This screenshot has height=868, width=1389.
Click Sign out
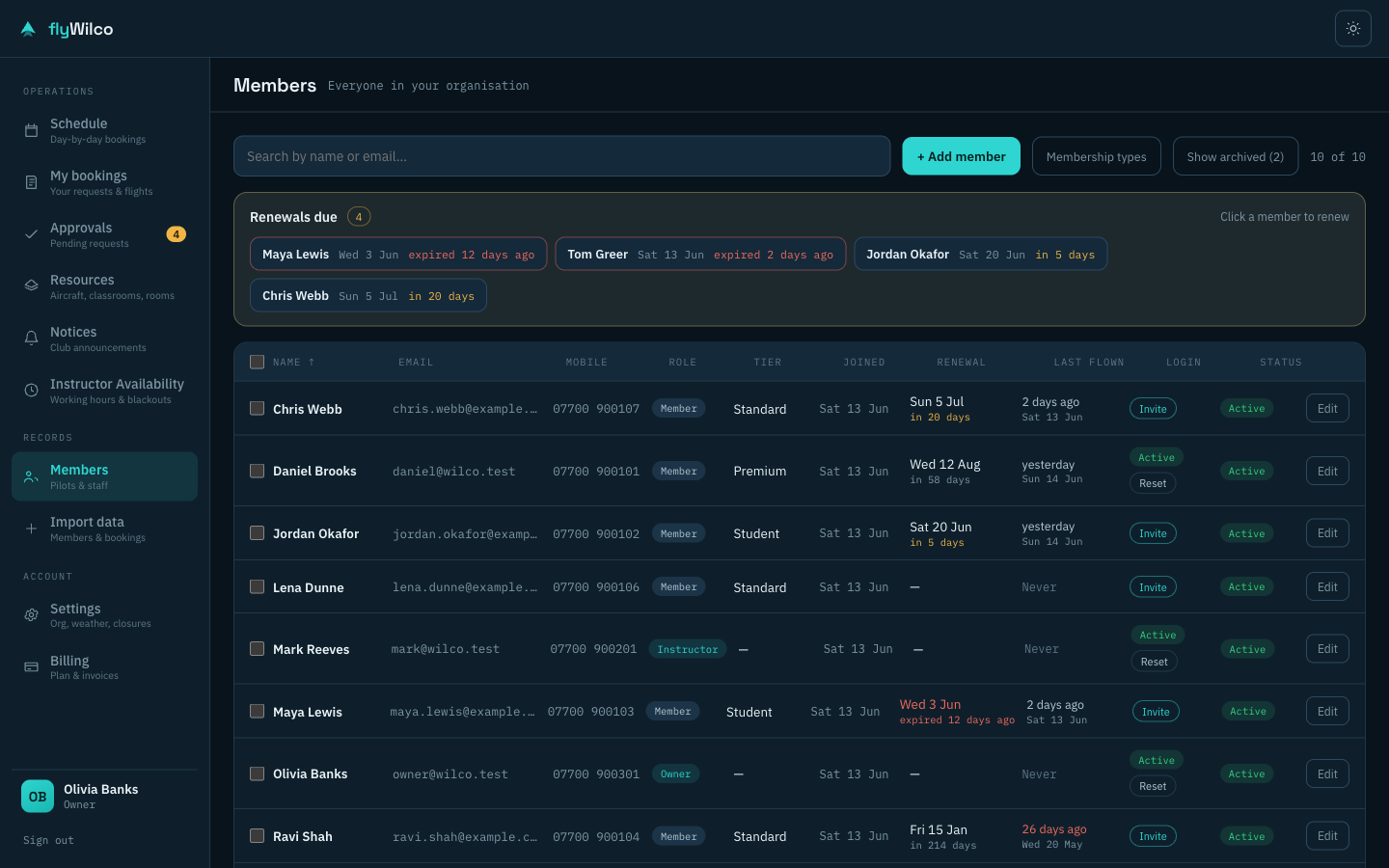[x=48, y=840]
